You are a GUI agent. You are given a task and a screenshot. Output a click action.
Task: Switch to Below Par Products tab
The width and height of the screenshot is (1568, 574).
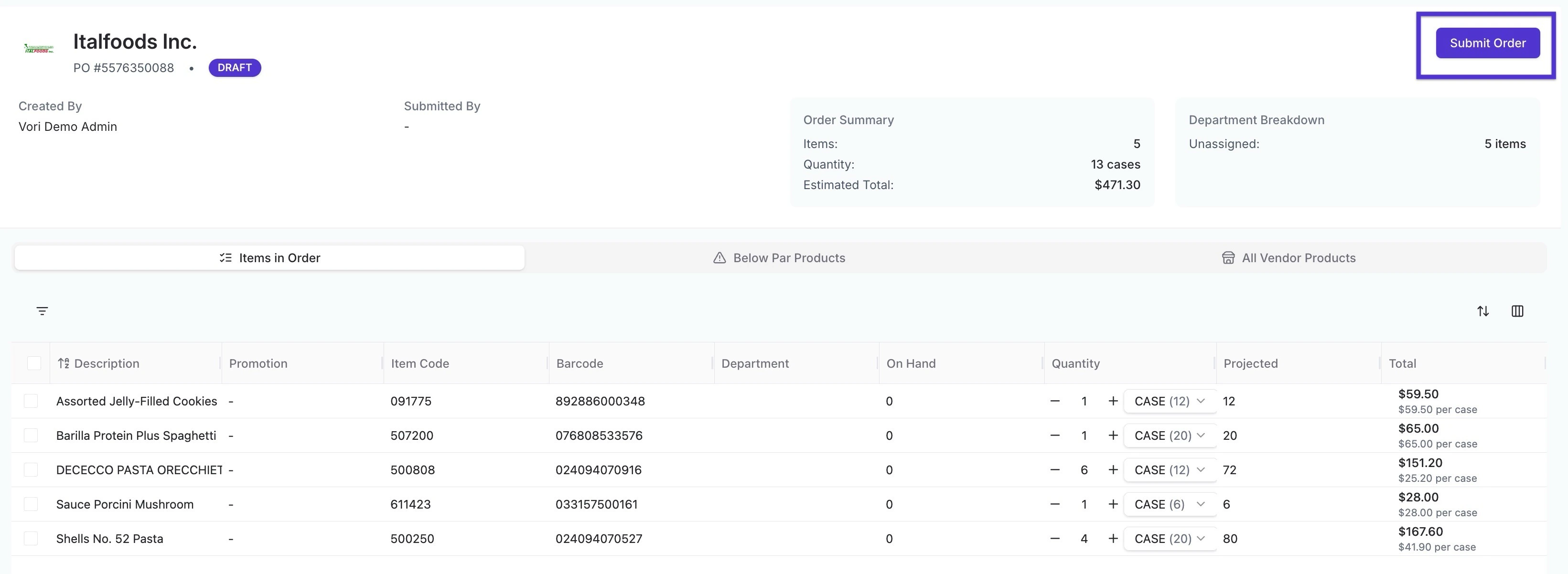[x=779, y=258]
